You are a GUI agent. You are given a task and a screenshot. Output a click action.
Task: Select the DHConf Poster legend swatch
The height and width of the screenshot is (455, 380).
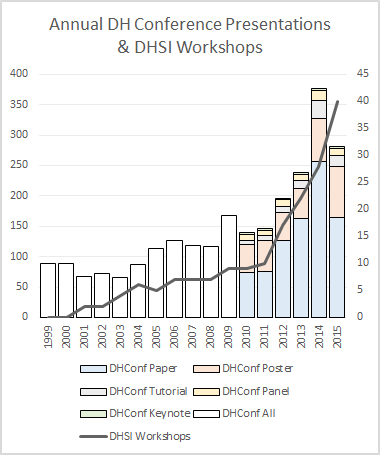[x=206, y=369]
